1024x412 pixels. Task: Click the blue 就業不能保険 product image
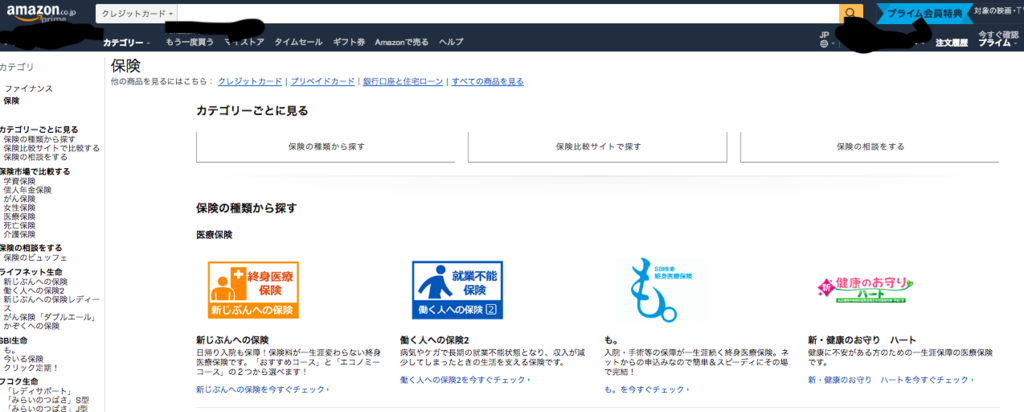click(x=457, y=290)
